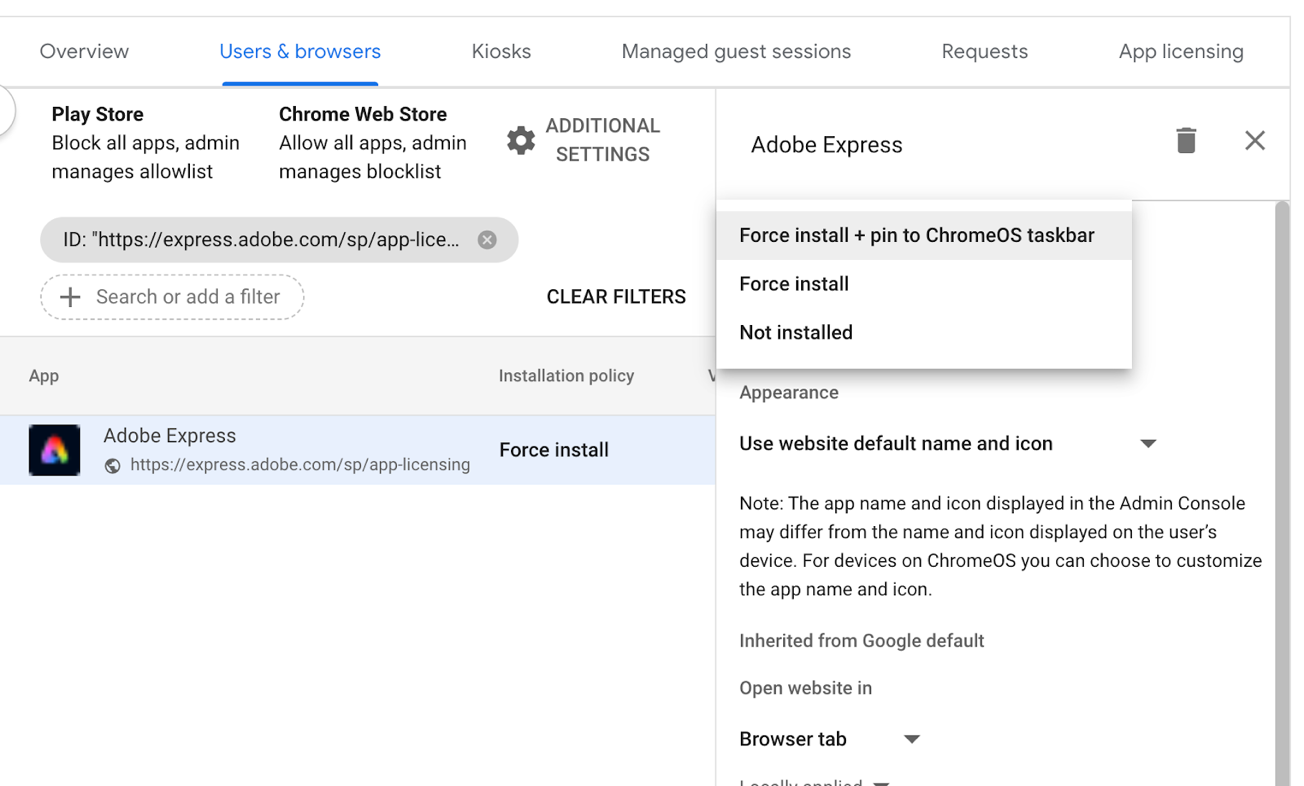Screen dimensions: 1304x786
Task: Delete Adobe Express using the trash icon
Action: pyautogui.click(x=1186, y=141)
